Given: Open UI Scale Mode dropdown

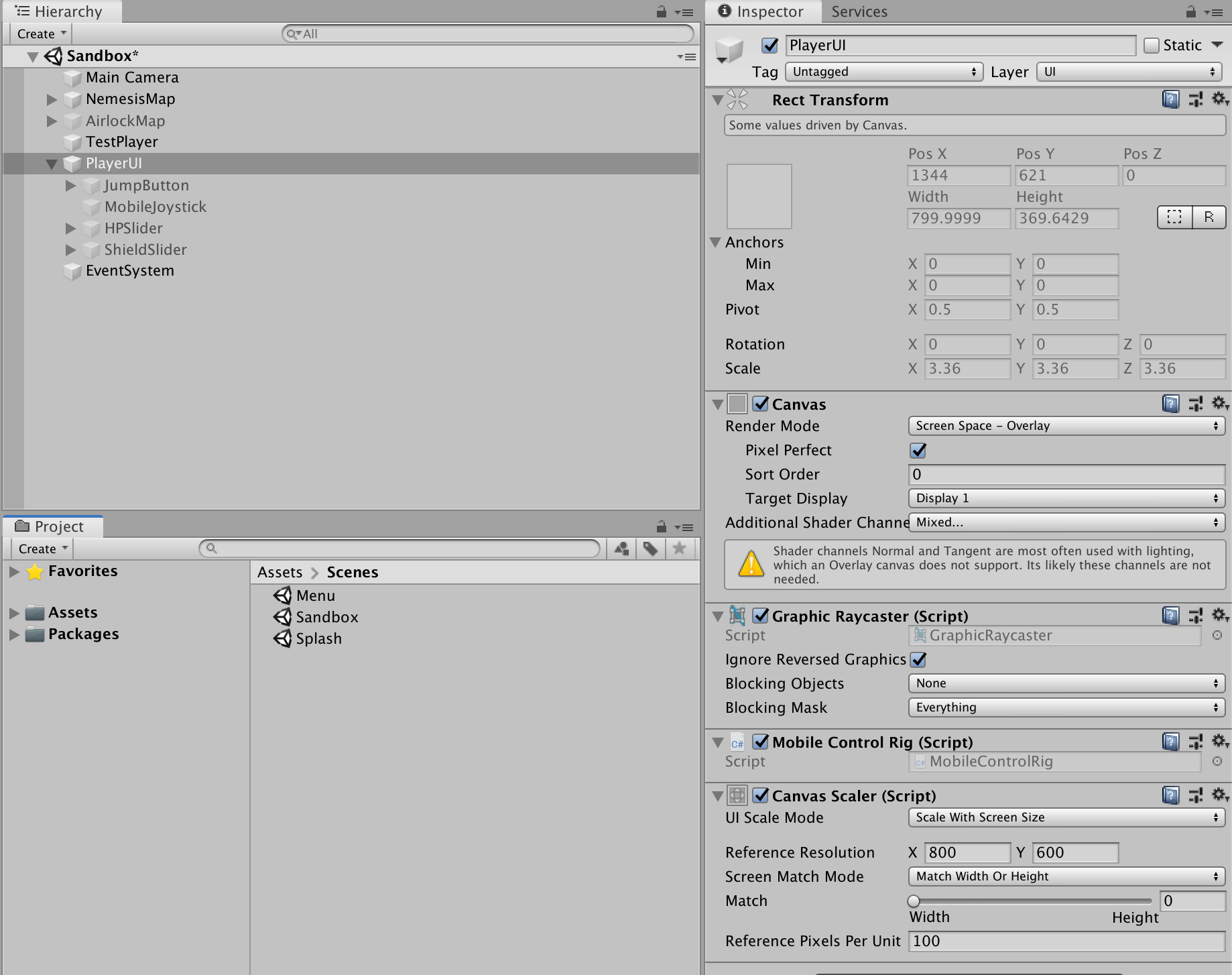Looking at the screenshot, I should point(1066,817).
